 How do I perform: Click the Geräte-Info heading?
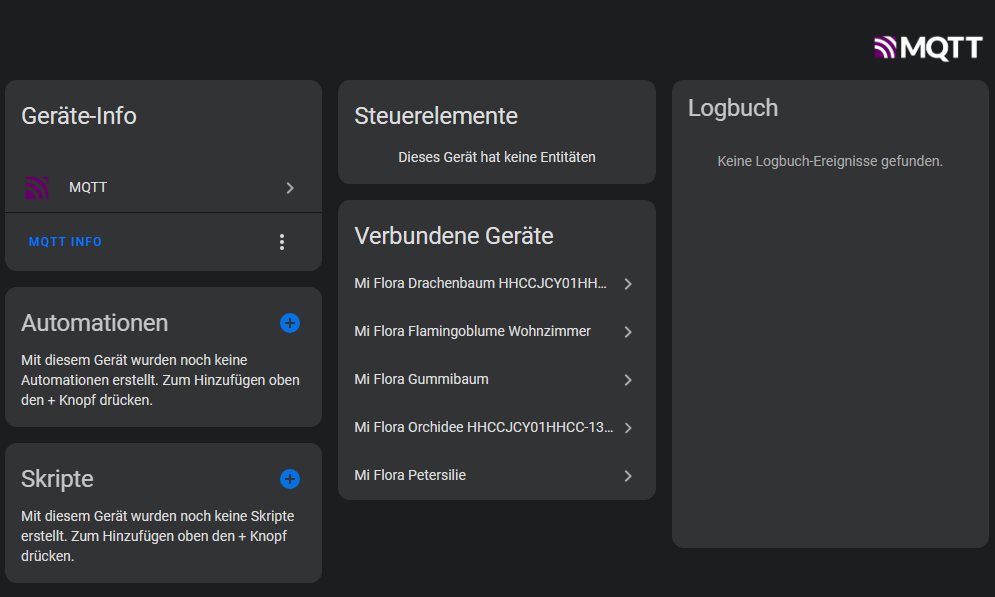(x=79, y=116)
